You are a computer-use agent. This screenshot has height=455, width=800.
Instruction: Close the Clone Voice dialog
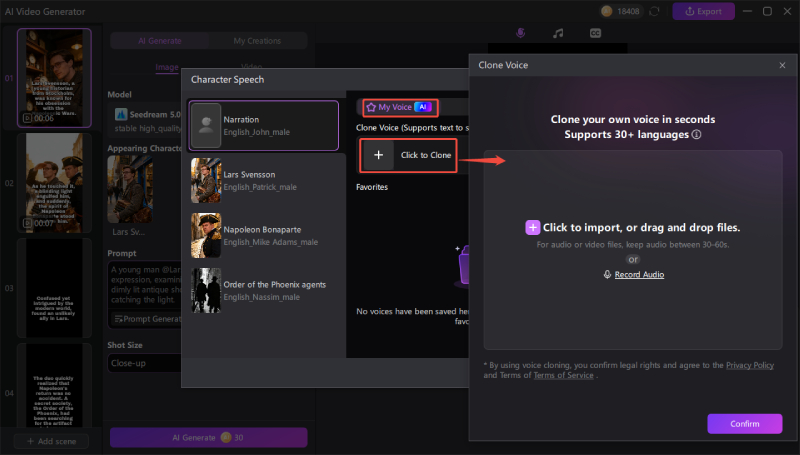click(x=782, y=65)
